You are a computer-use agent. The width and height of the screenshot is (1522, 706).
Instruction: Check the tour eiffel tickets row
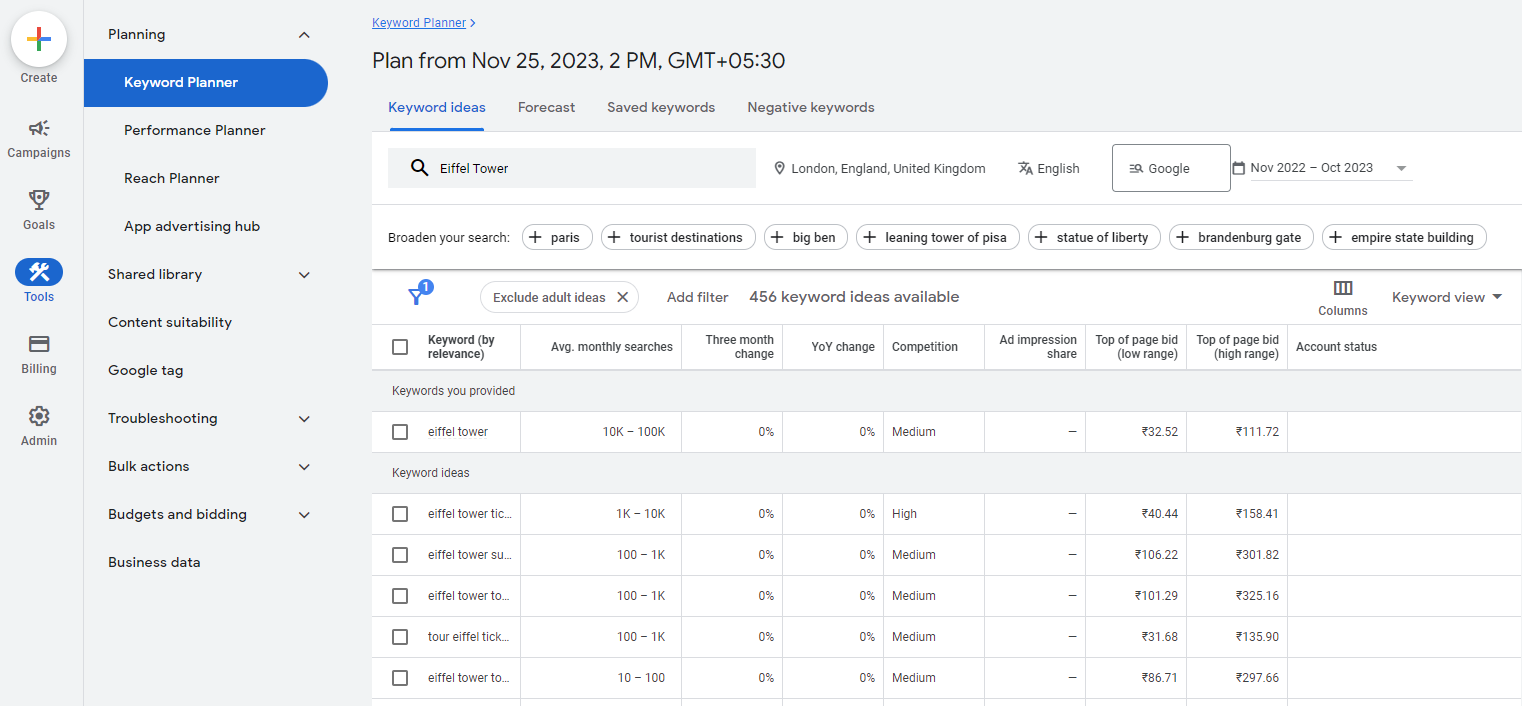[400, 637]
